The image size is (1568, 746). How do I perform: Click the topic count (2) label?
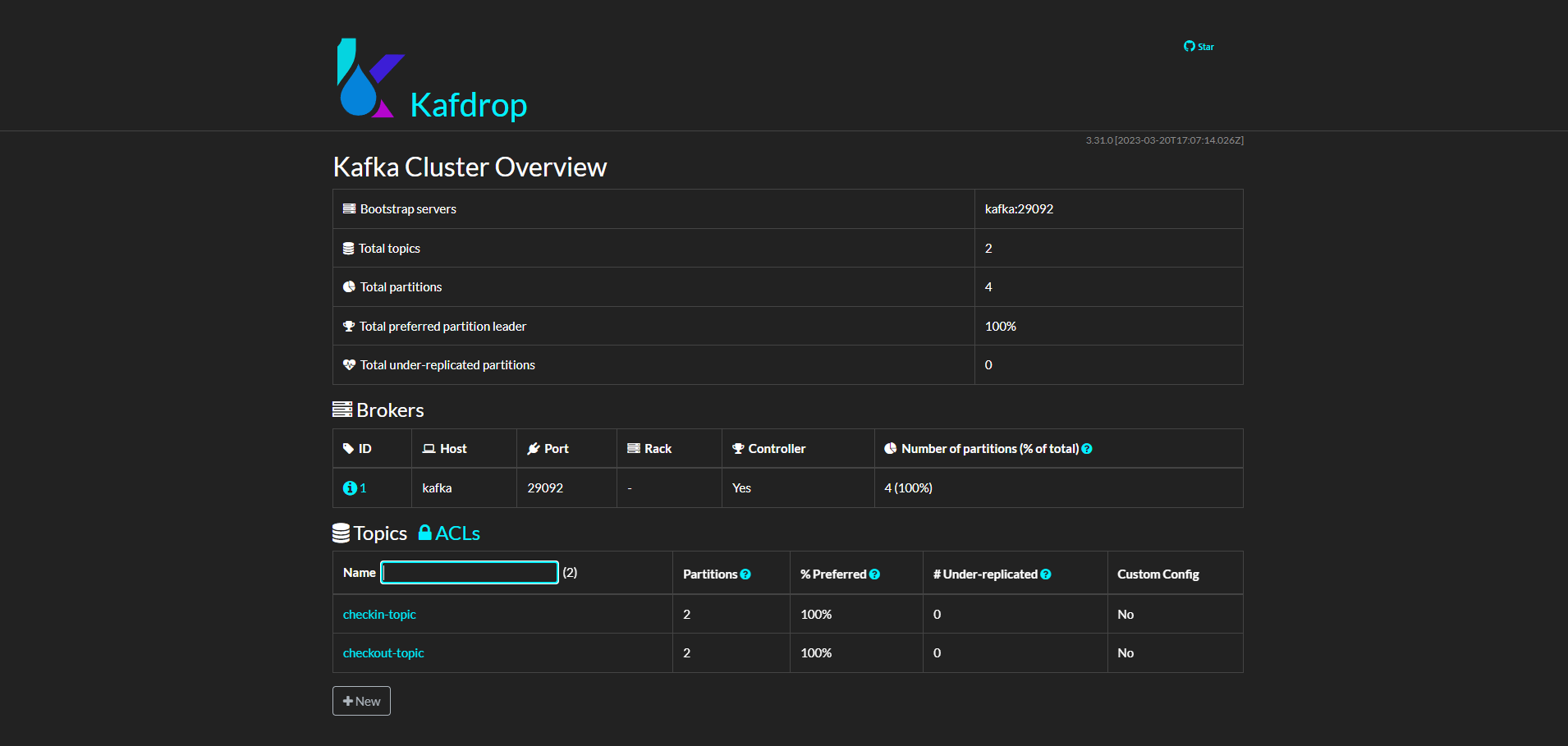(570, 572)
